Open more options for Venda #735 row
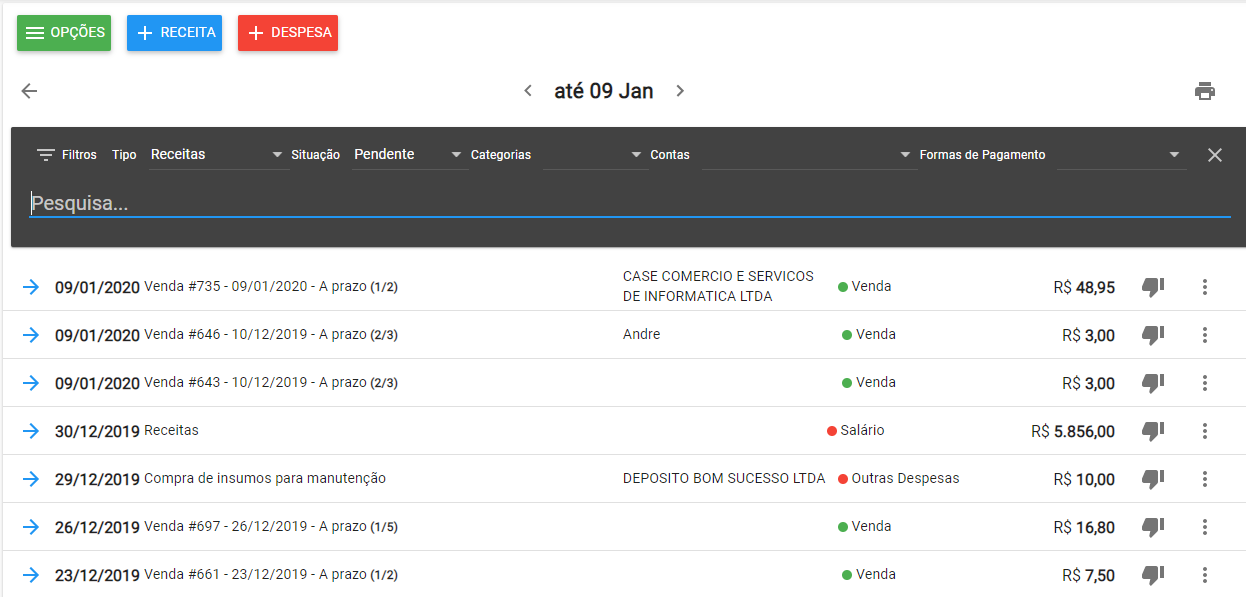 pyautogui.click(x=1205, y=287)
